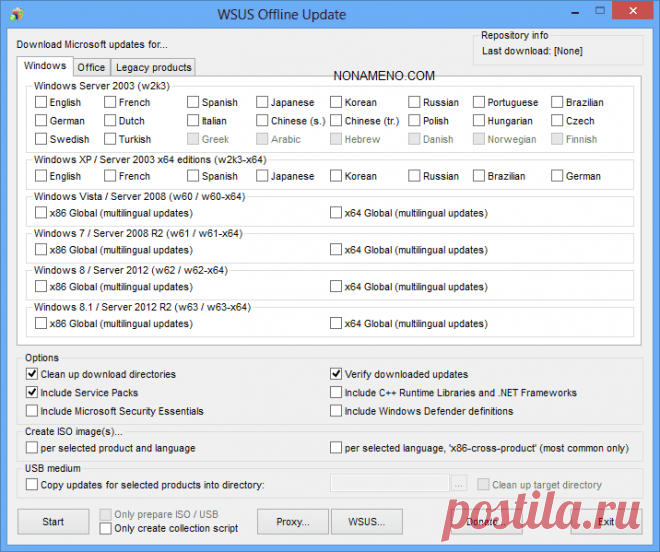
Task: Check French under Windows Server 2003 (w2k3)
Action: 110,102
